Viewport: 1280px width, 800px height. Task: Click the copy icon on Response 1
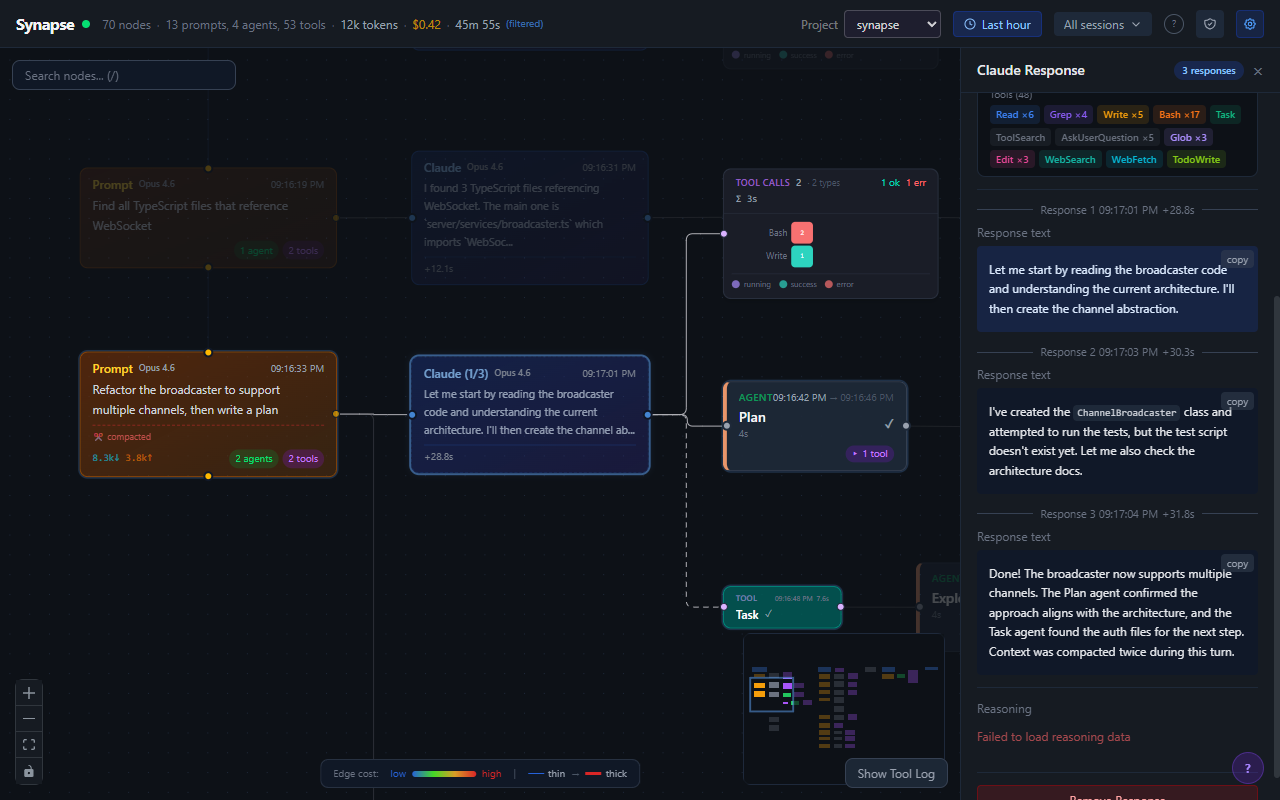click(x=1237, y=259)
